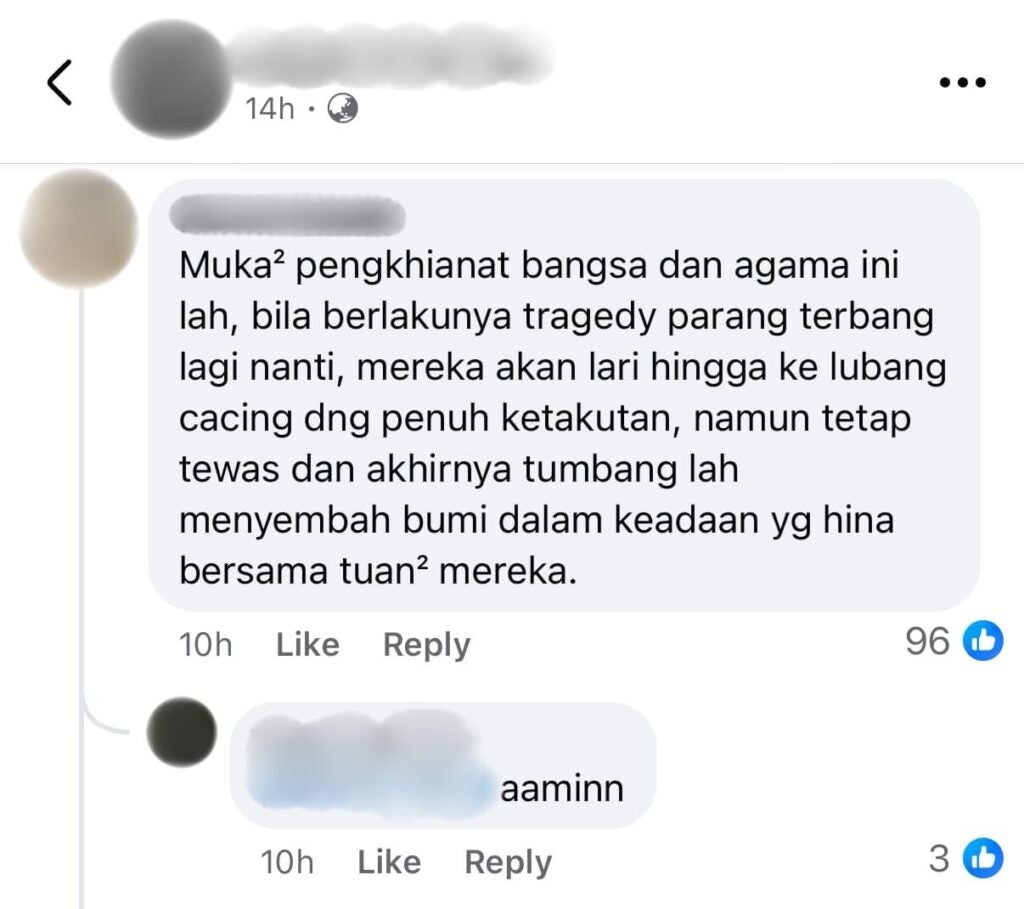Click the thumbs-up reaction icon beside 3
This screenshot has height=909, width=1024.
[x=984, y=858]
